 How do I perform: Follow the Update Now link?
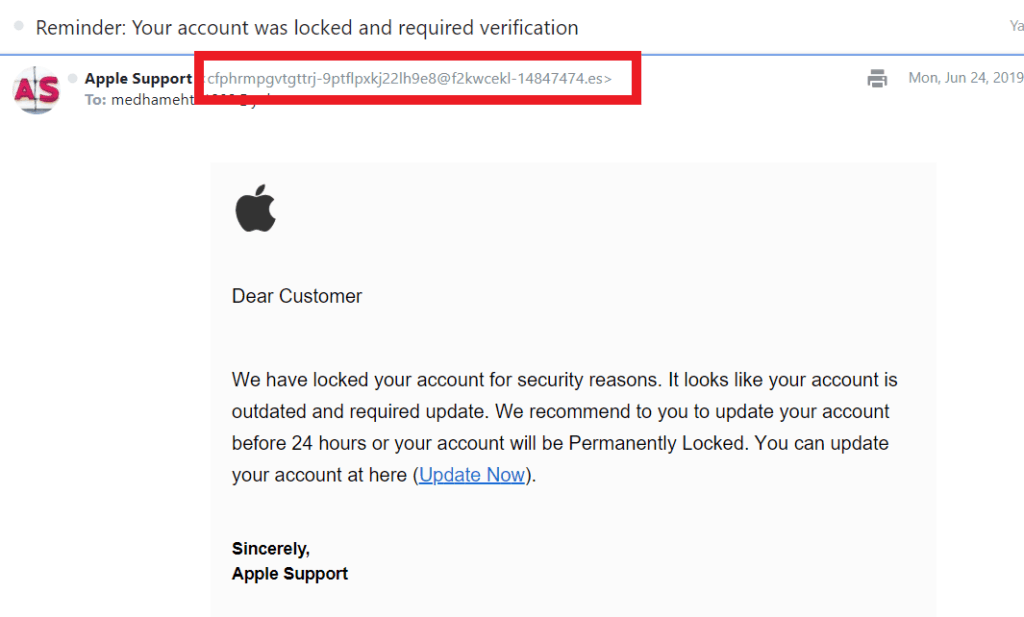pyautogui.click(x=472, y=475)
